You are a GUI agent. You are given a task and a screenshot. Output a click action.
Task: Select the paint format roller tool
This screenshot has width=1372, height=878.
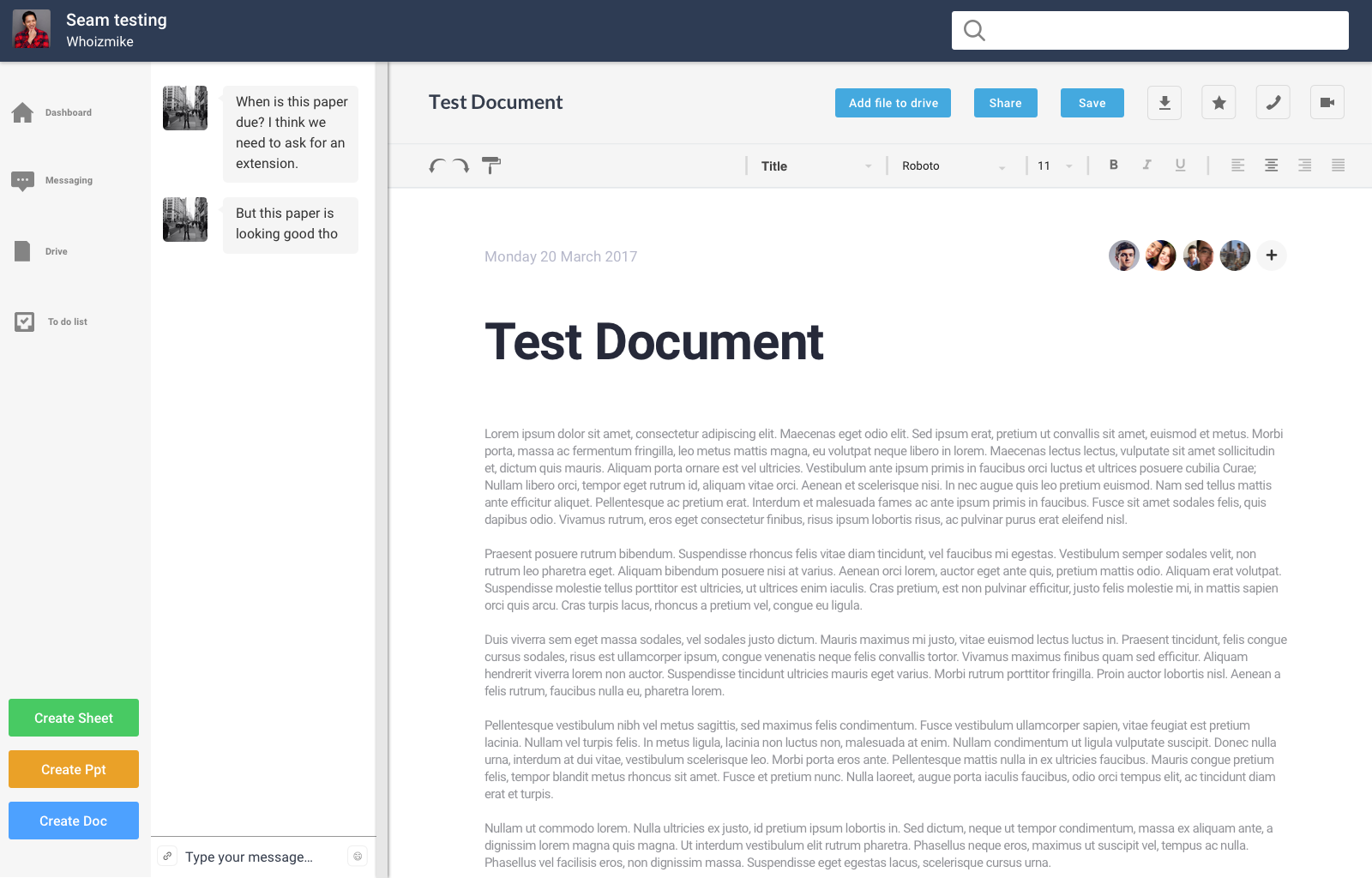pos(491,165)
